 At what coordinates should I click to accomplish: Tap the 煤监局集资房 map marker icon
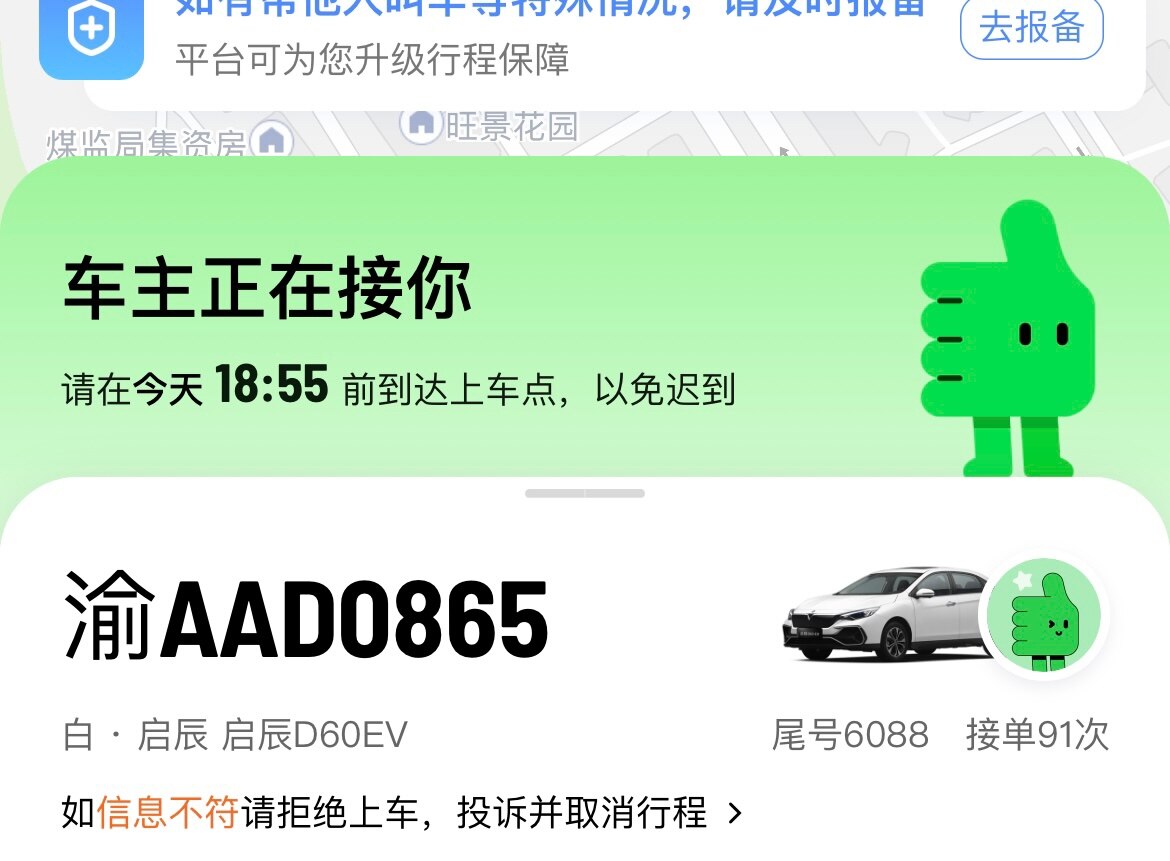click(272, 140)
